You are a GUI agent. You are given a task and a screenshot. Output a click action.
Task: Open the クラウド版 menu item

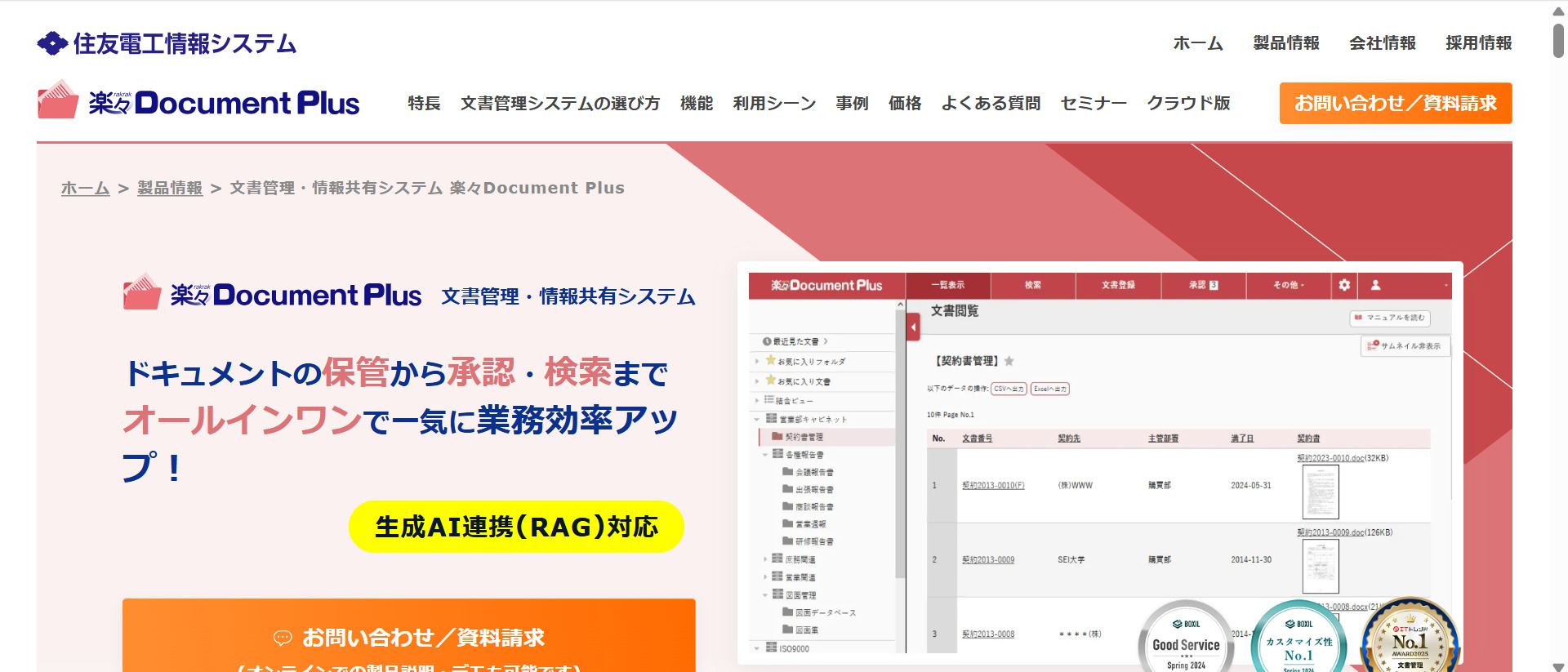[1188, 104]
